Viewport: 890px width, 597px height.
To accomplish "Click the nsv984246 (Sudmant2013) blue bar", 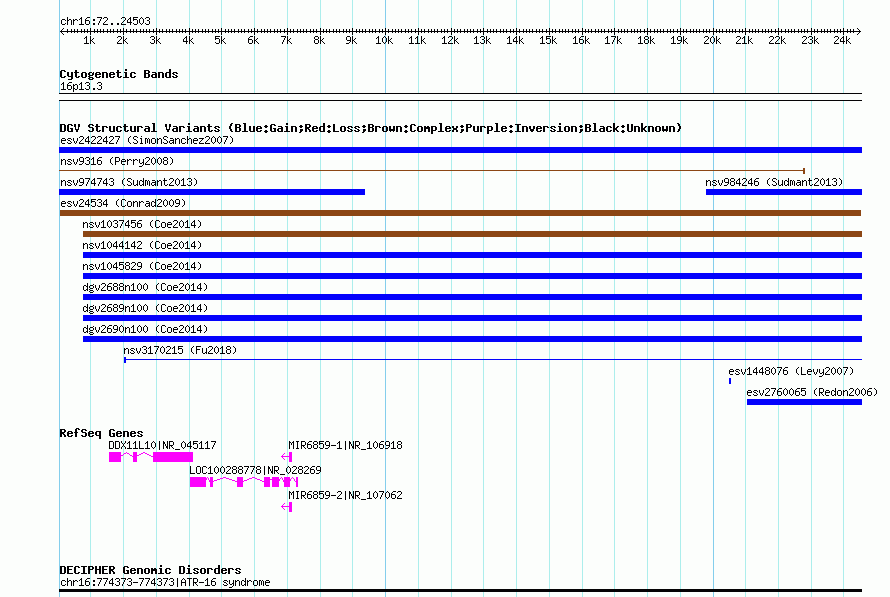I will [x=784, y=192].
